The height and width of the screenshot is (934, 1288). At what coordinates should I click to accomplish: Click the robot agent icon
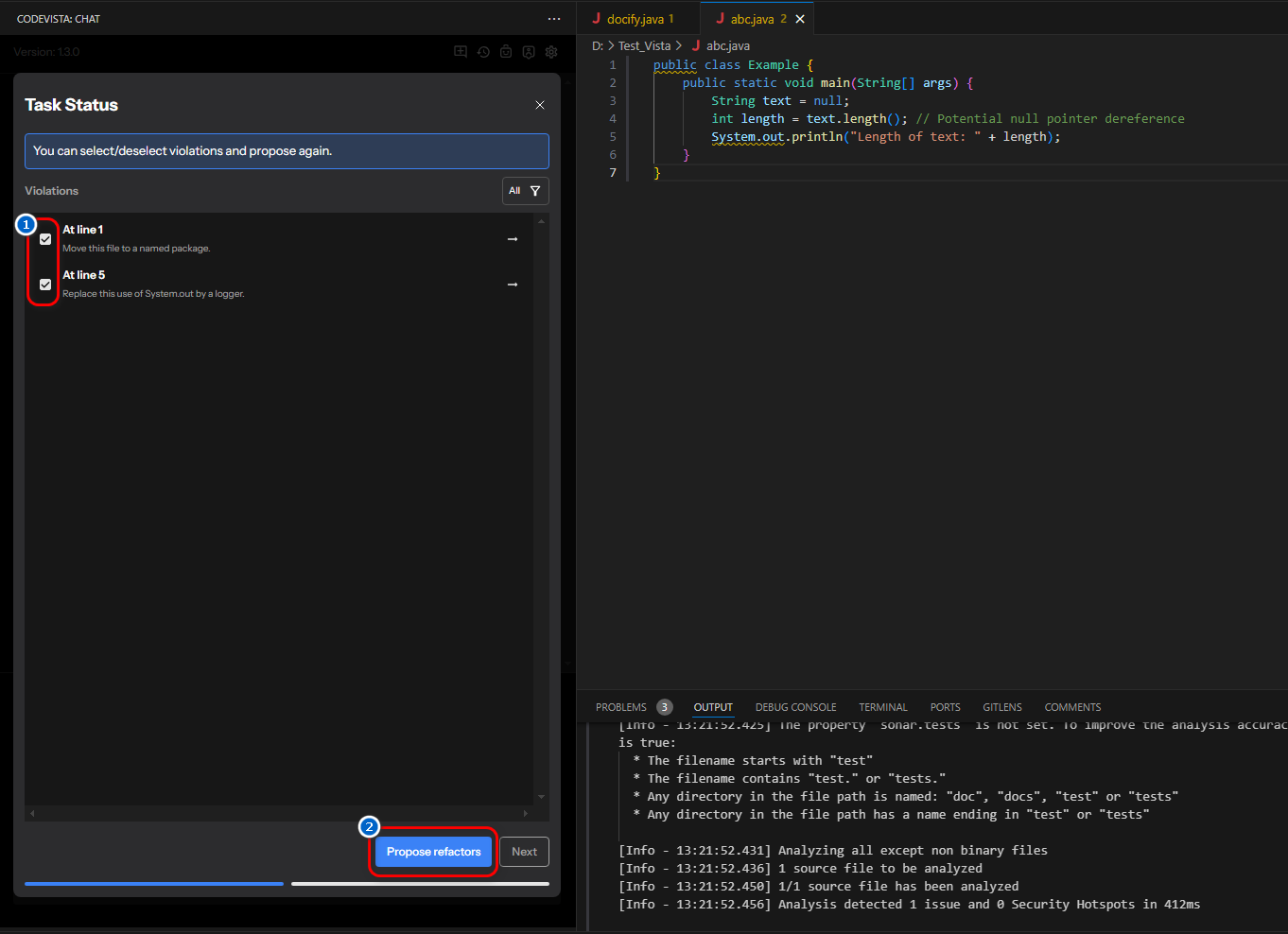(x=506, y=52)
